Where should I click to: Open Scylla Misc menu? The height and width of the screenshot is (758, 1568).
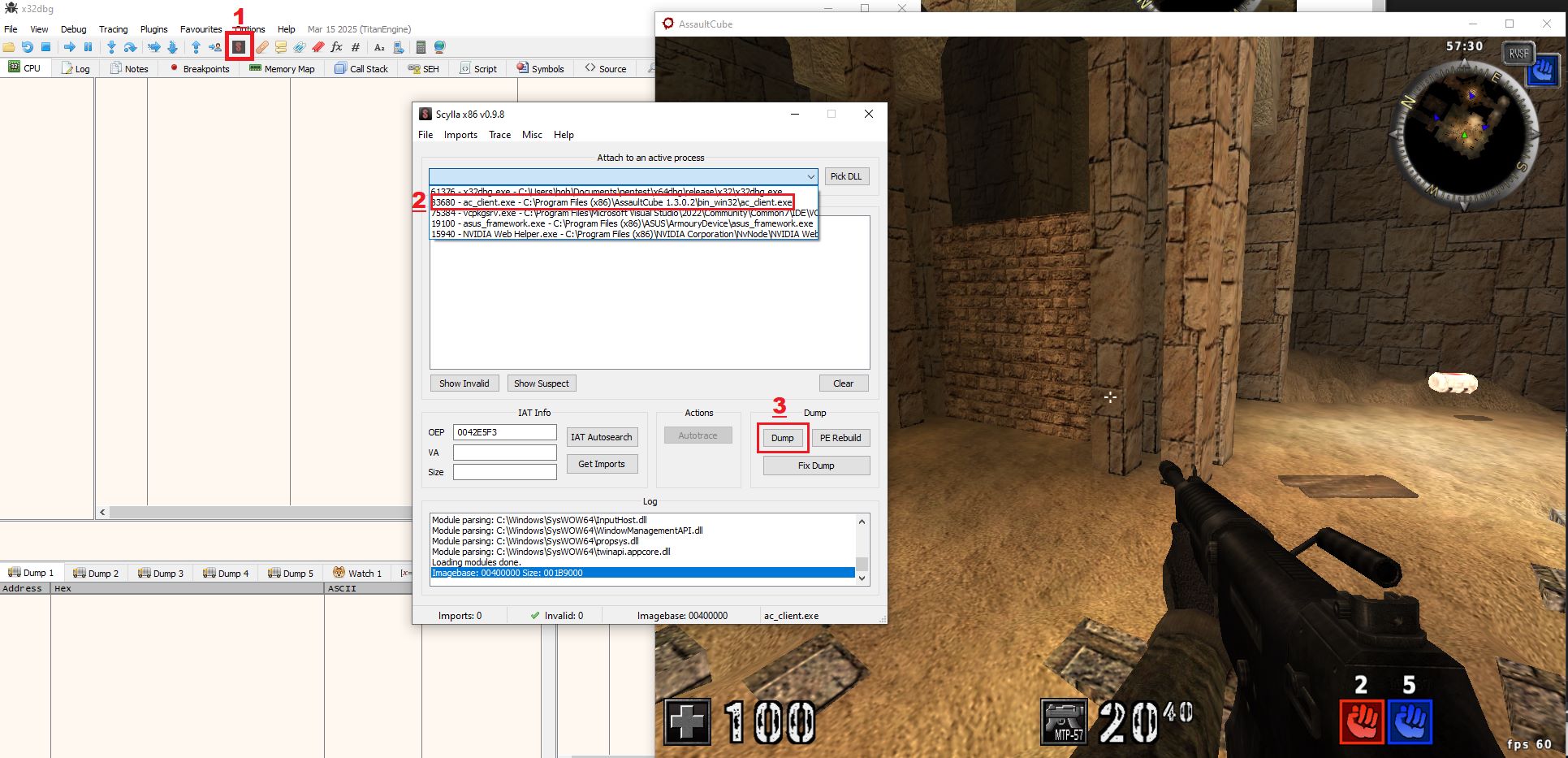[532, 135]
